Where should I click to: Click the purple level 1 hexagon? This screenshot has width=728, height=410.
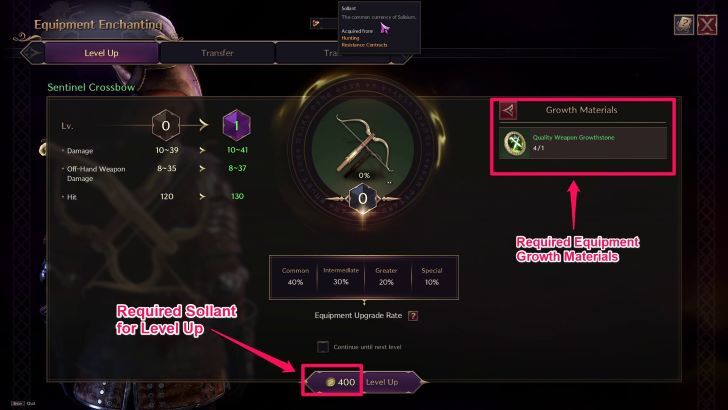236,125
